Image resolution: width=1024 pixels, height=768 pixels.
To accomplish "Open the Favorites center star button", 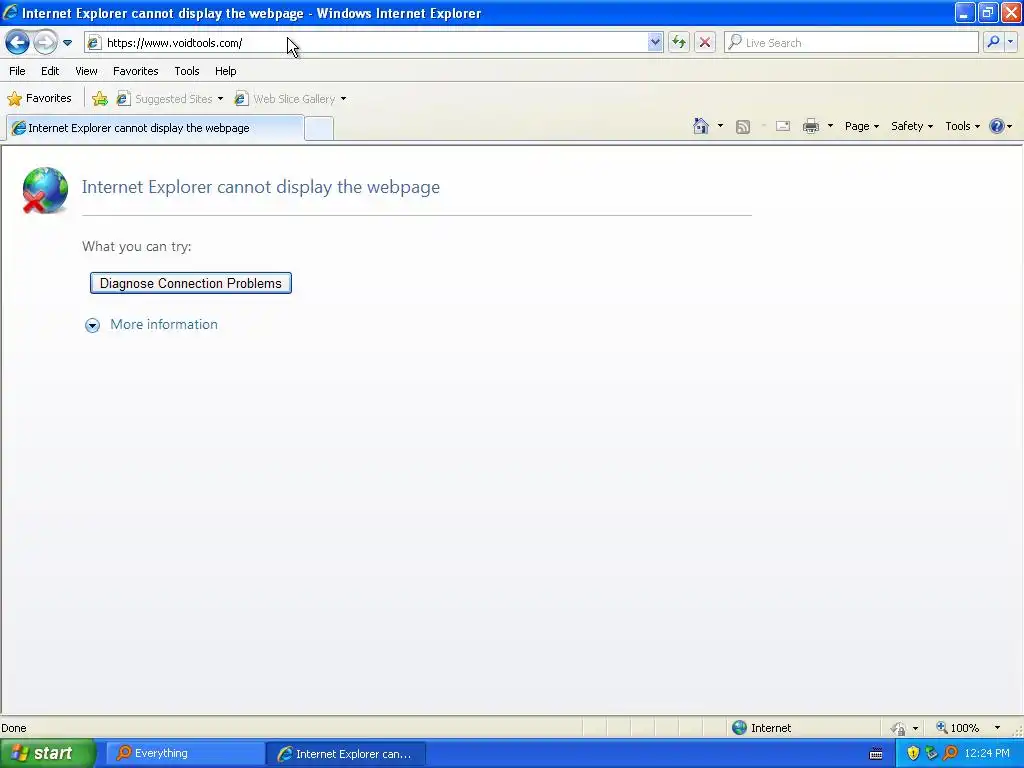I will tap(39, 99).
